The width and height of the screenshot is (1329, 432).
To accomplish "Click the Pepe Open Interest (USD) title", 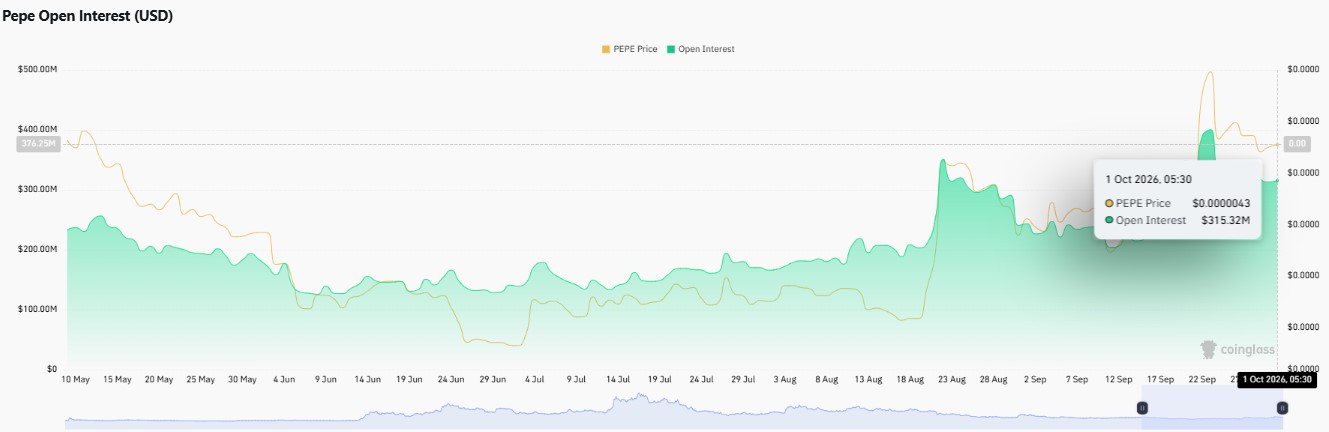I will point(88,16).
